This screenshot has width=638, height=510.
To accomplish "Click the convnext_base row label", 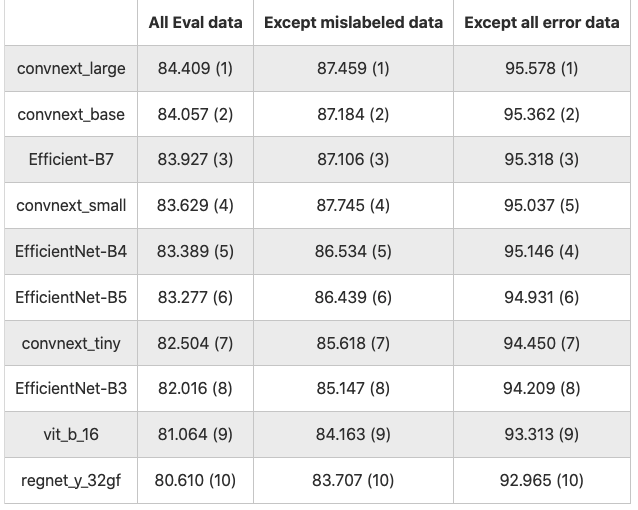I will click(71, 114).
